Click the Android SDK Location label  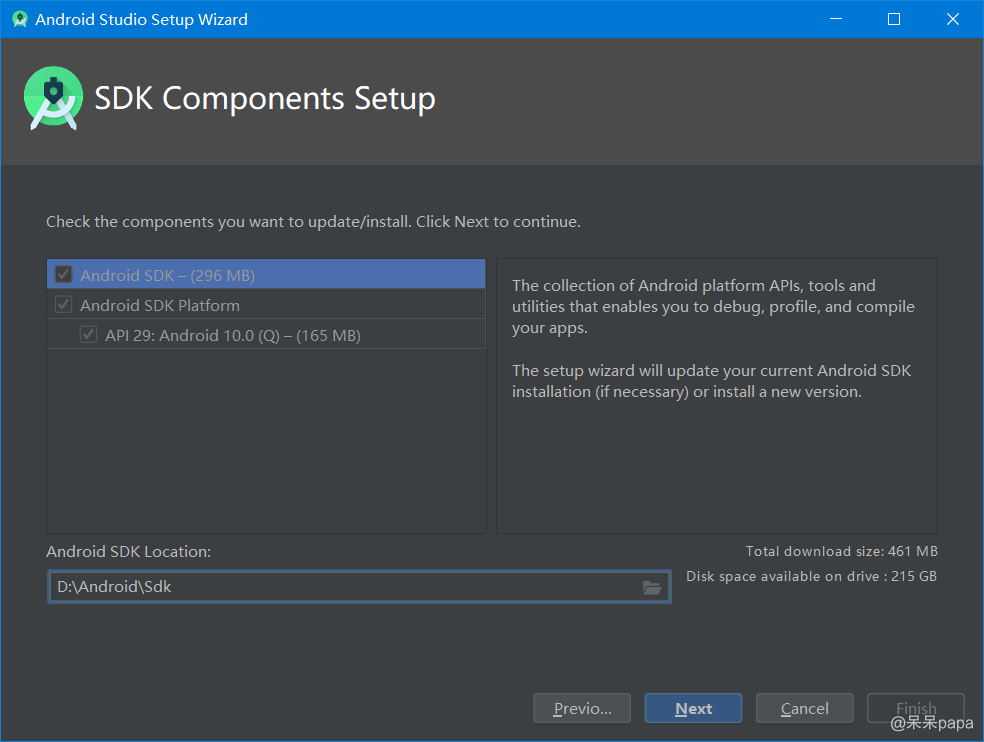pyautogui.click(x=129, y=552)
